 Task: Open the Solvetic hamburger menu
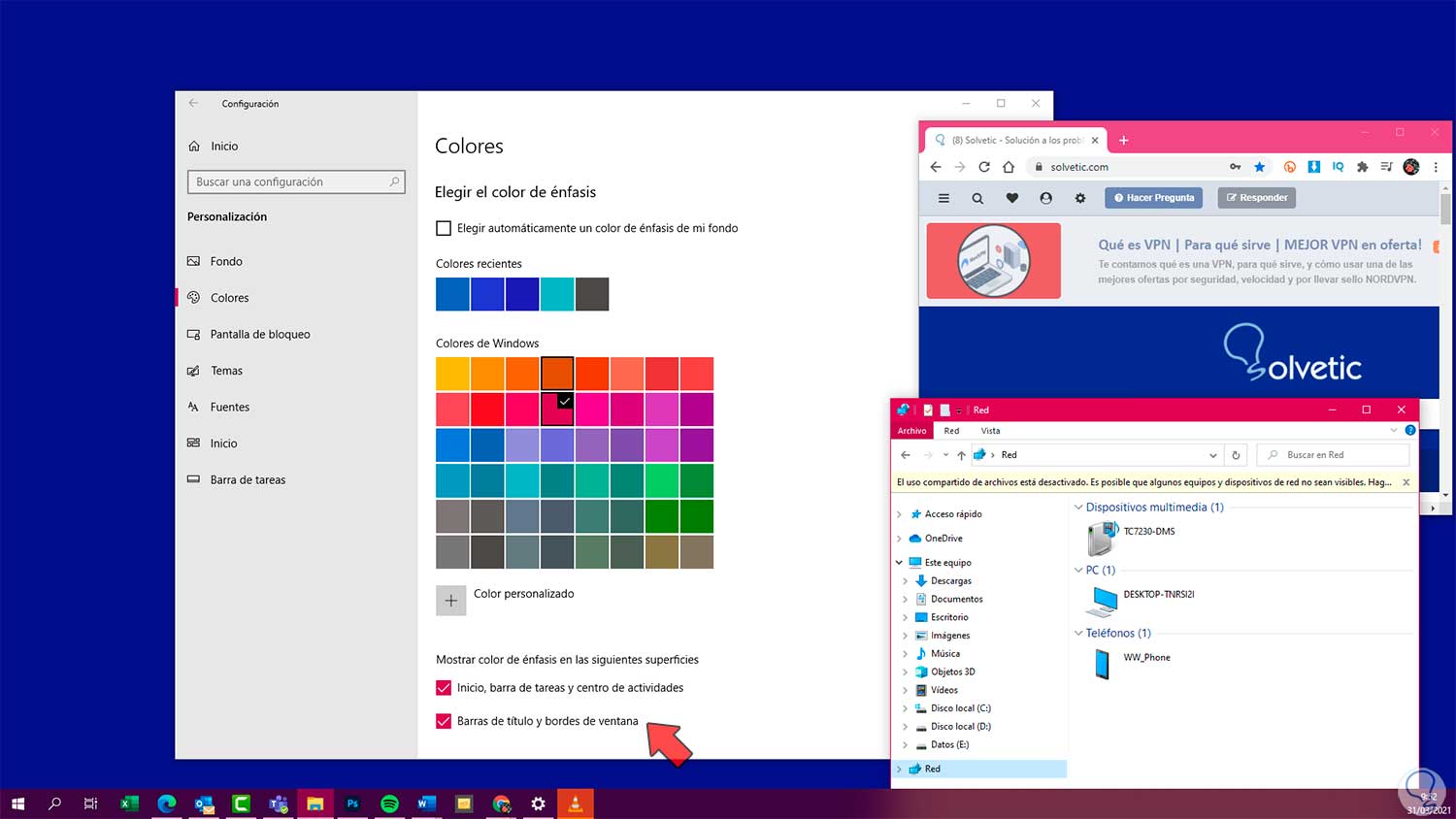[943, 198]
